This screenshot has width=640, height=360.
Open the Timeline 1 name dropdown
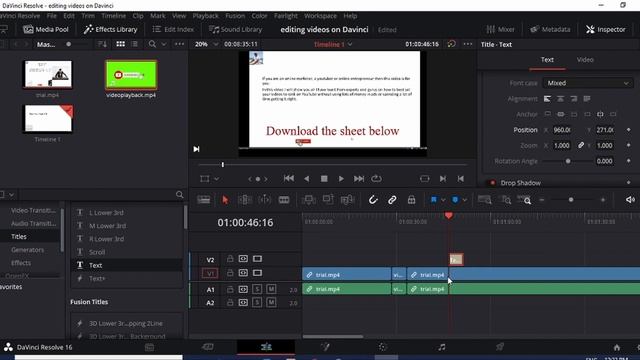(x=333, y=44)
